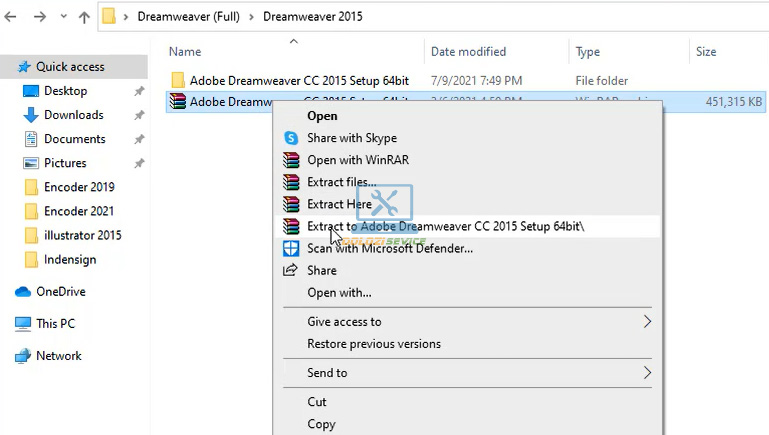Click the forward navigation arrow
This screenshot has width=769, height=435.
click(x=38, y=17)
